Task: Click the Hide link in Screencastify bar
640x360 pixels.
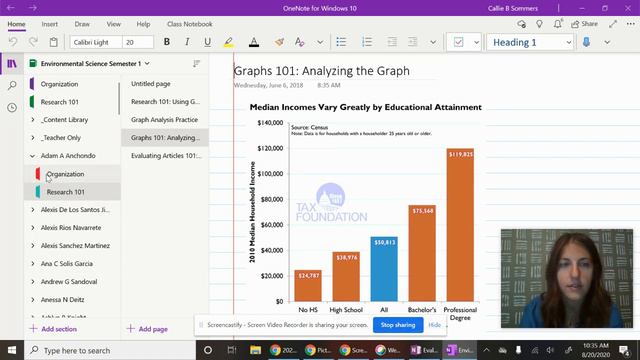Action: tap(434, 325)
